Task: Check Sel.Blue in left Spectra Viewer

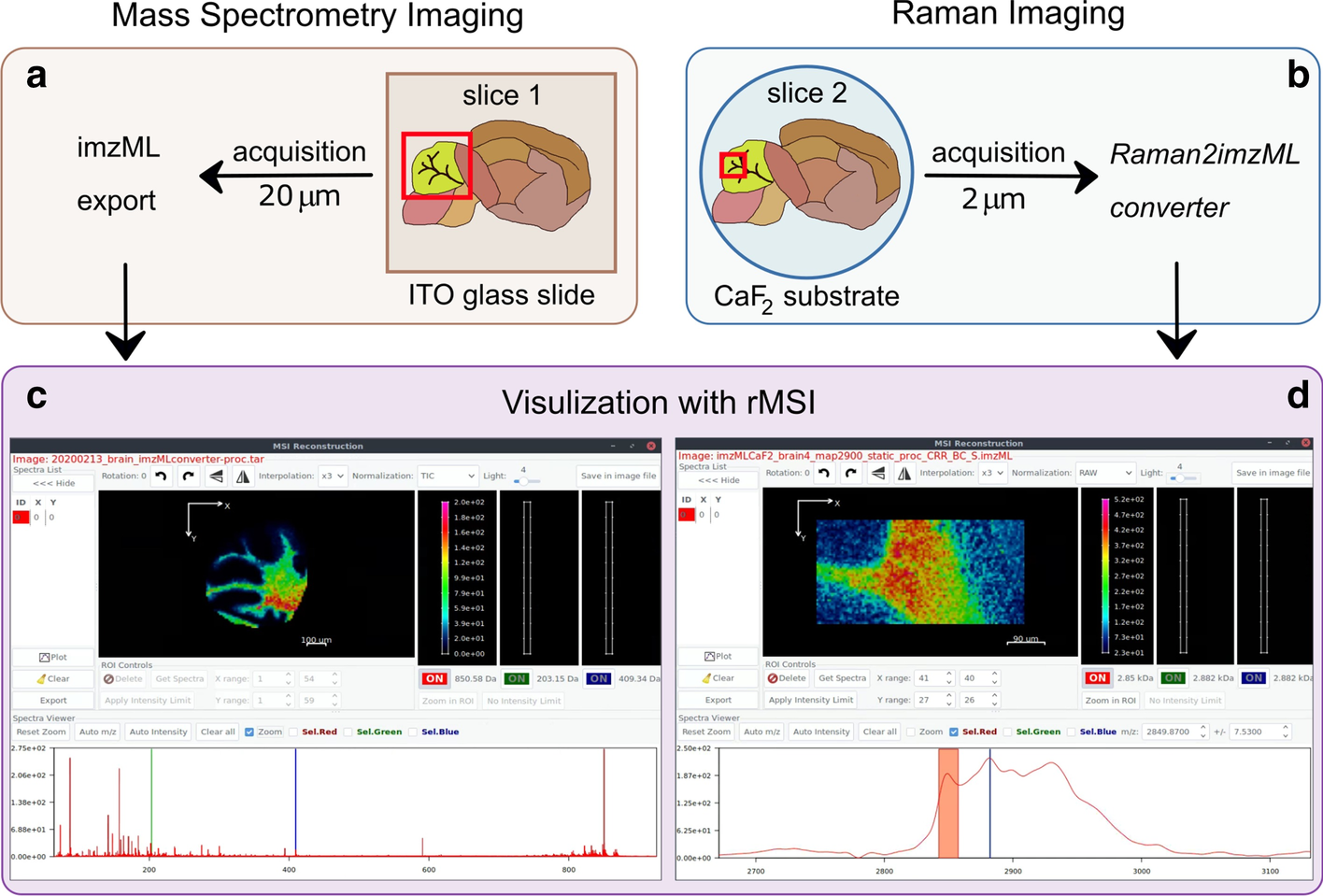Action: point(413,732)
